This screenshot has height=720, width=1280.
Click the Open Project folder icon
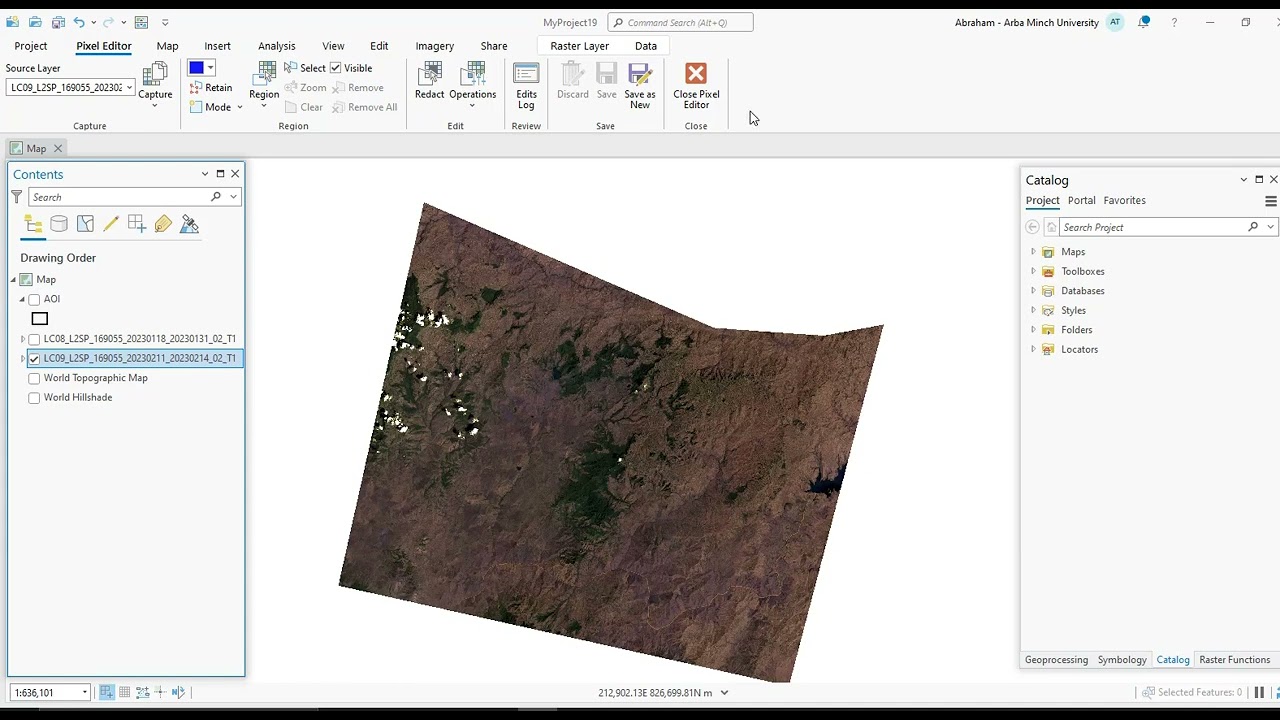pyautogui.click(x=35, y=22)
